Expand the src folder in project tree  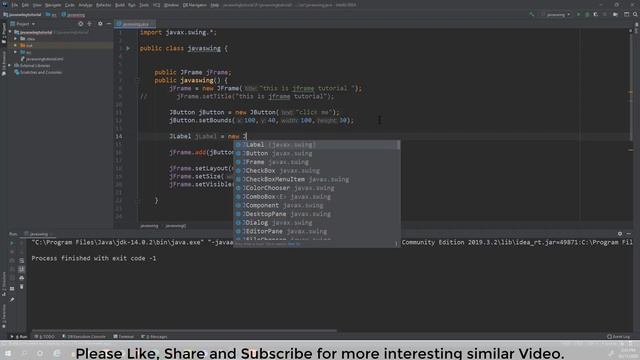click(16, 52)
